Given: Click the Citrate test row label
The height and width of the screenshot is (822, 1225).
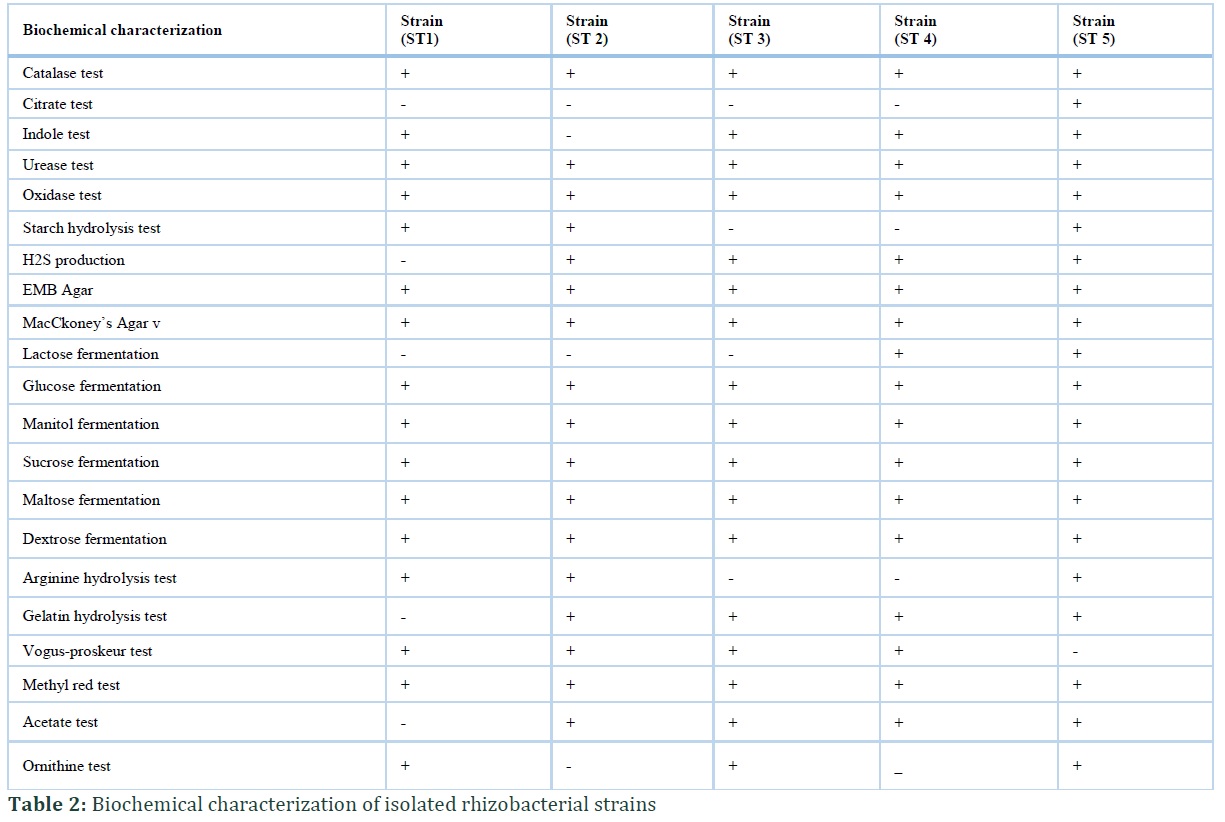Looking at the screenshot, I should (58, 104).
